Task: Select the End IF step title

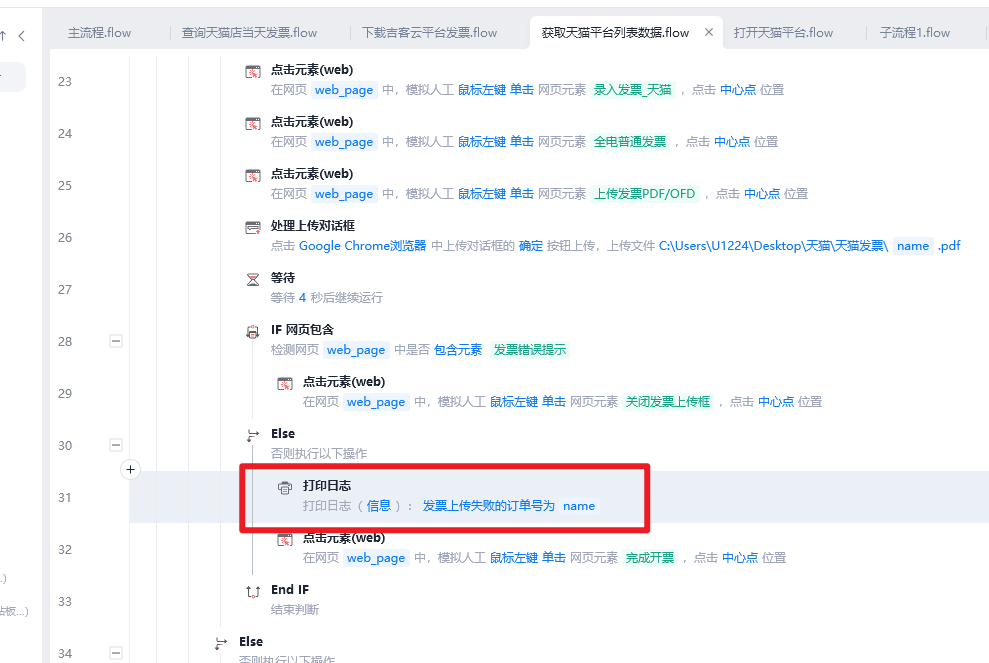Action: [290, 590]
